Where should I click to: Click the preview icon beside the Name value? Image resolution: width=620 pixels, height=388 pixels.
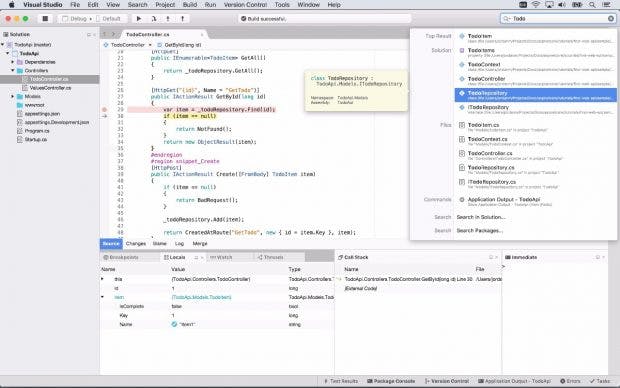pyautogui.click(x=174, y=324)
